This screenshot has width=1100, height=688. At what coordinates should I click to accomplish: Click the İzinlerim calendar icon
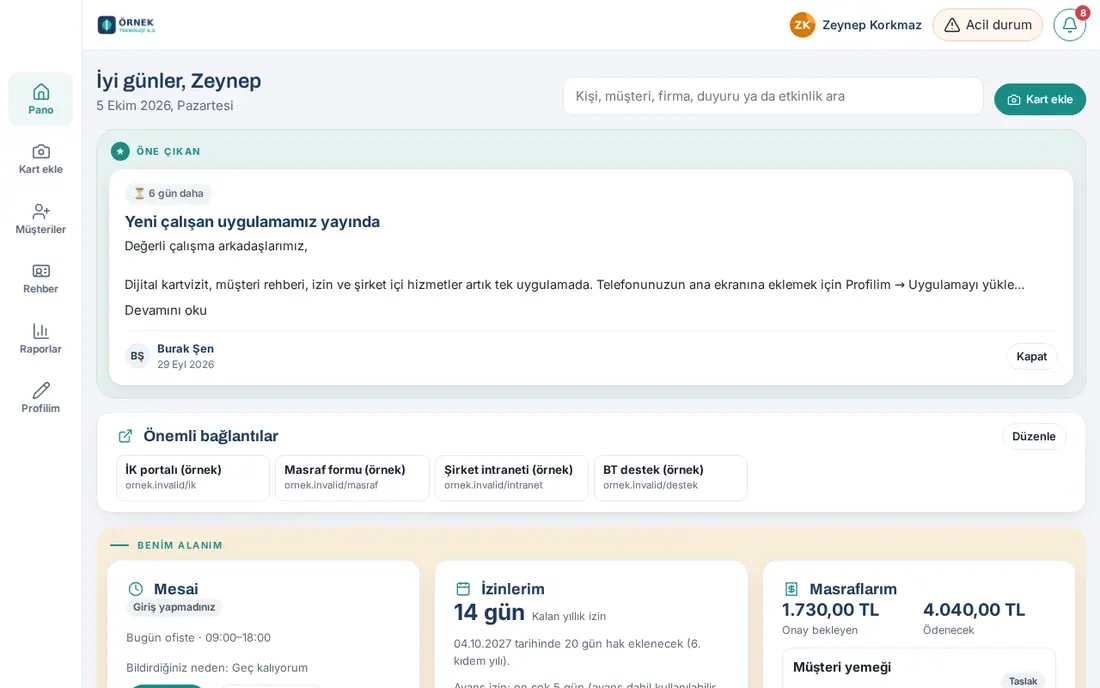(x=463, y=589)
